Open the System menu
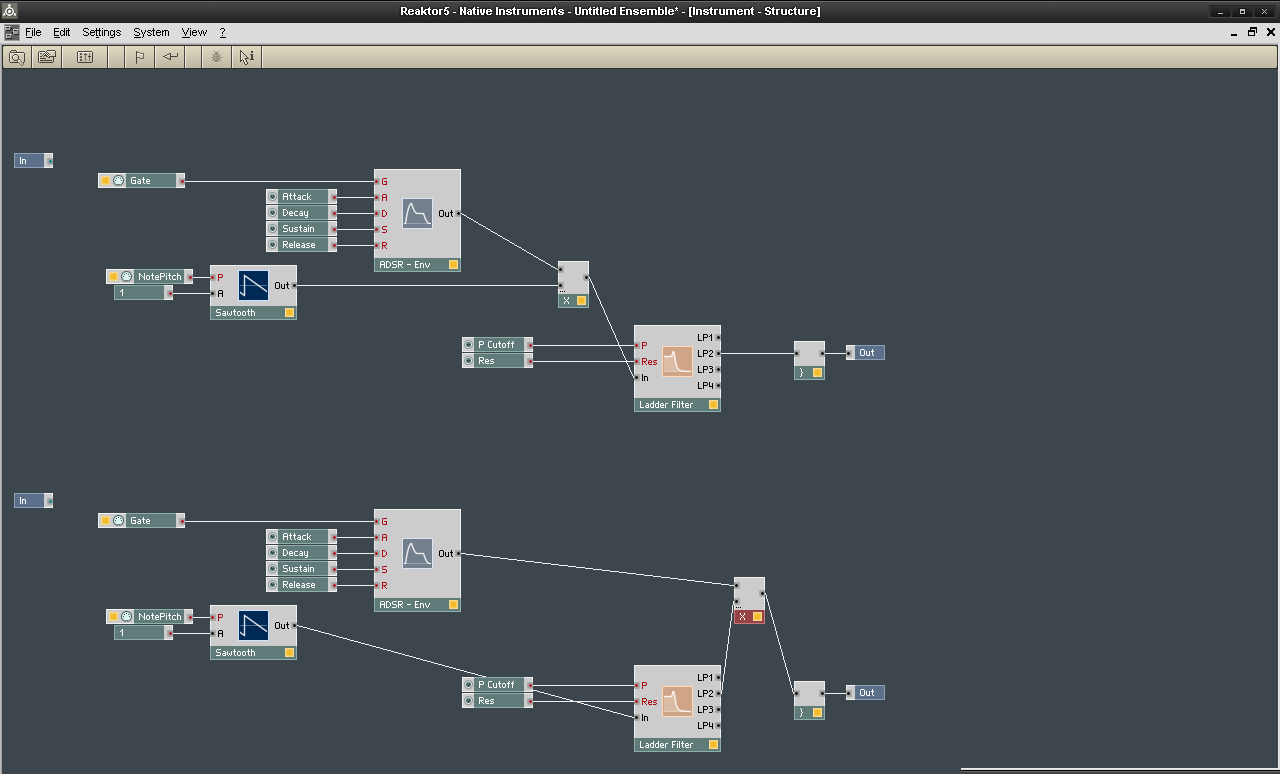The height and width of the screenshot is (774, 1280). pos(151,32)
